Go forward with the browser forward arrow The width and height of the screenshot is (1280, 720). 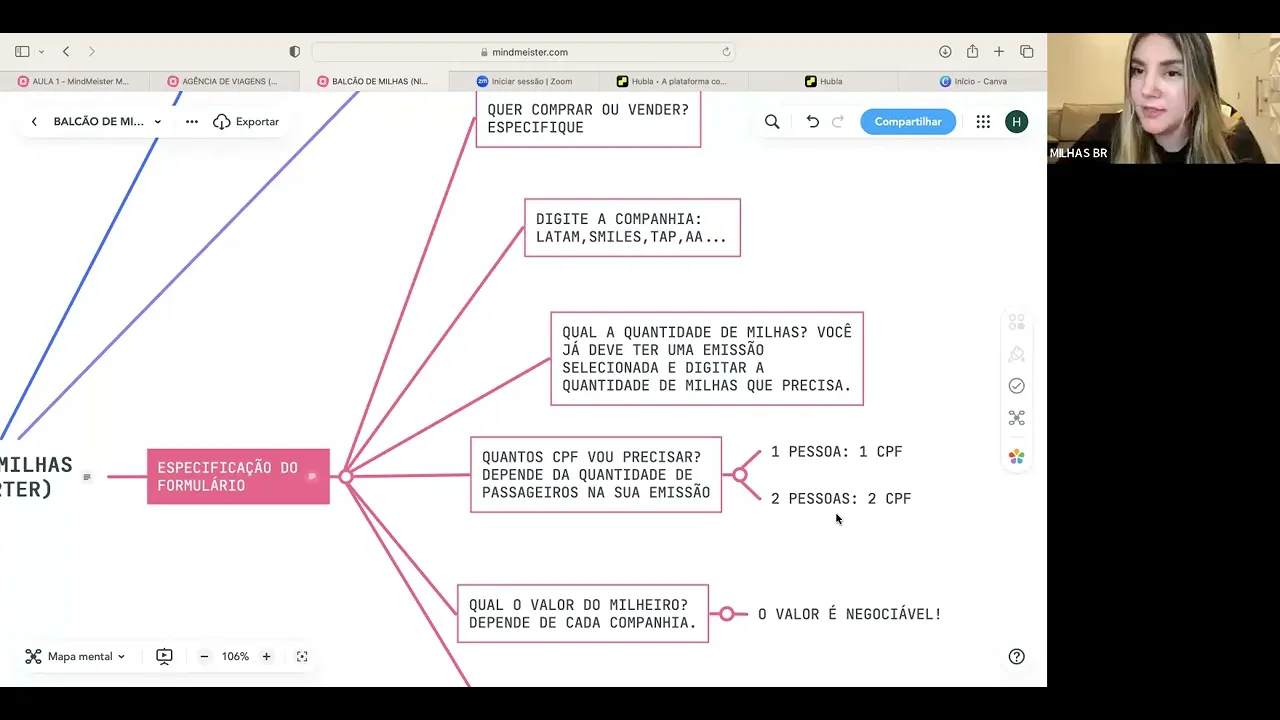91,51
